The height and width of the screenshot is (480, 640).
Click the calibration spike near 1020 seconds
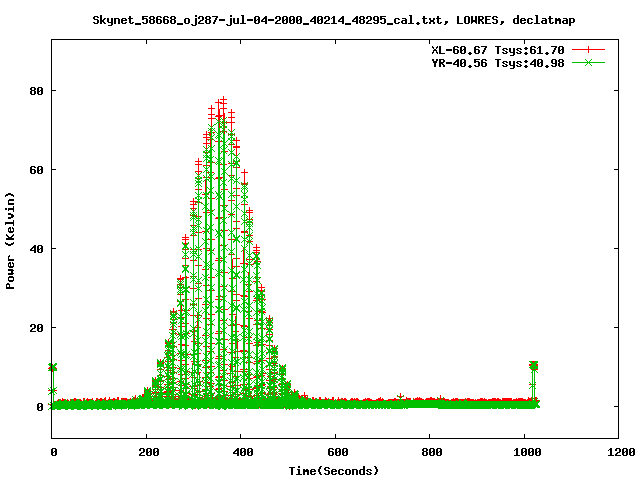pos(533,384)
